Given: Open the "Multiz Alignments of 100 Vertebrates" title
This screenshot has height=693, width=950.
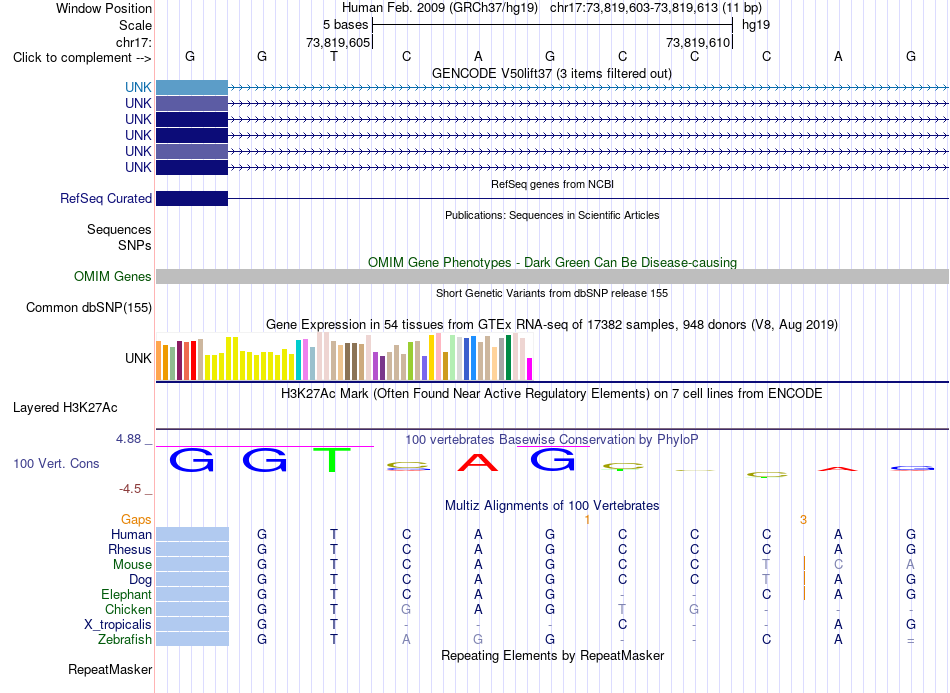Looking at the screenshot, I should pyautogui.click(x=552, y=505).
